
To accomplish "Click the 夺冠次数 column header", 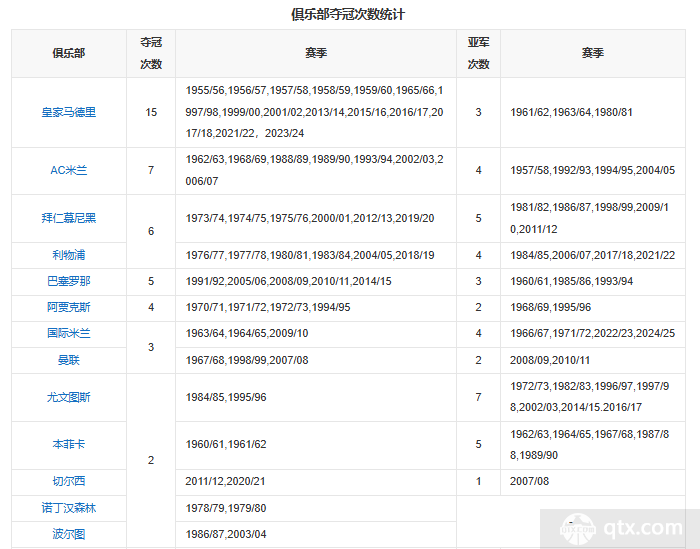I will tap(151, 53).
